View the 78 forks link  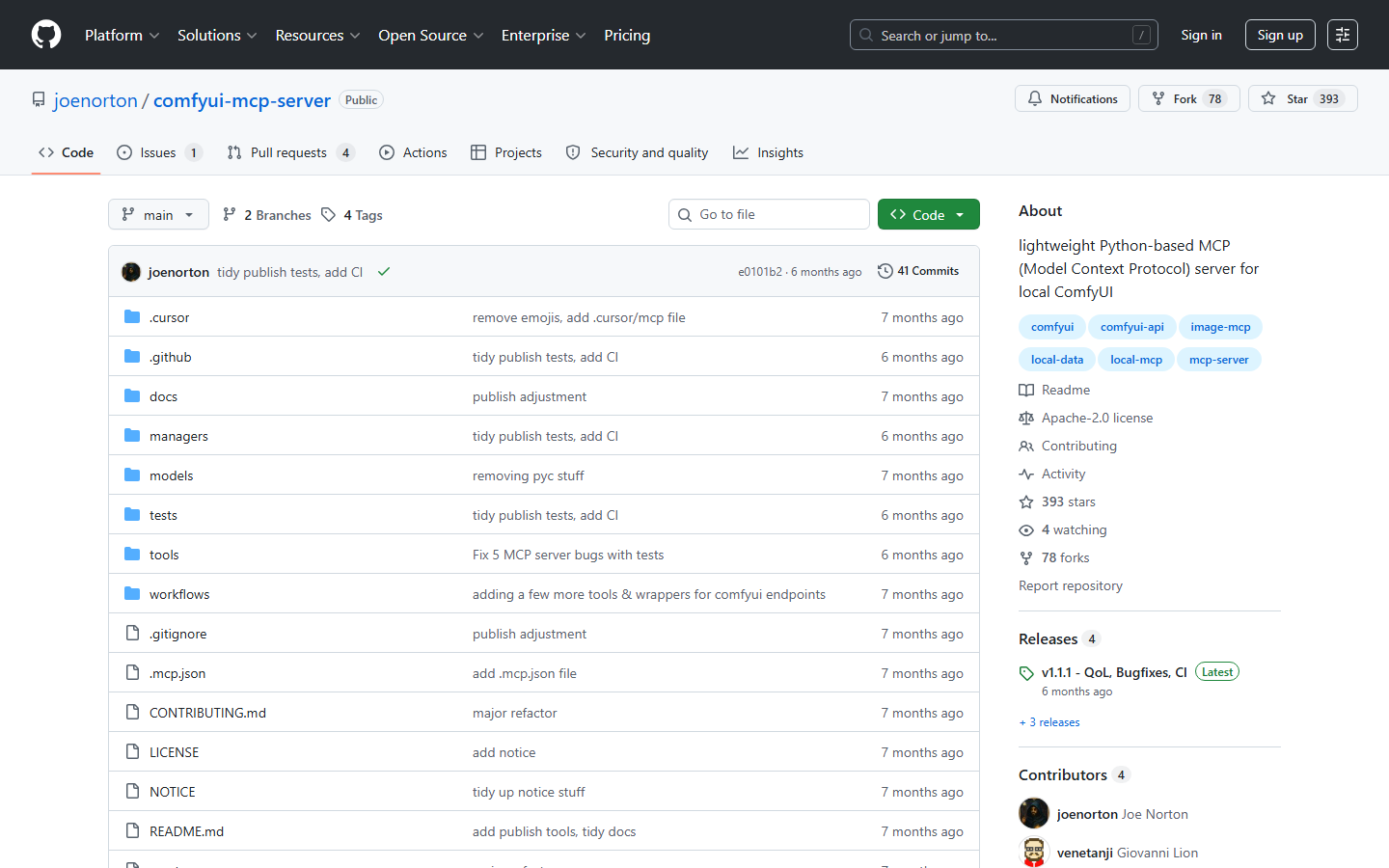tap(1054, 557)
